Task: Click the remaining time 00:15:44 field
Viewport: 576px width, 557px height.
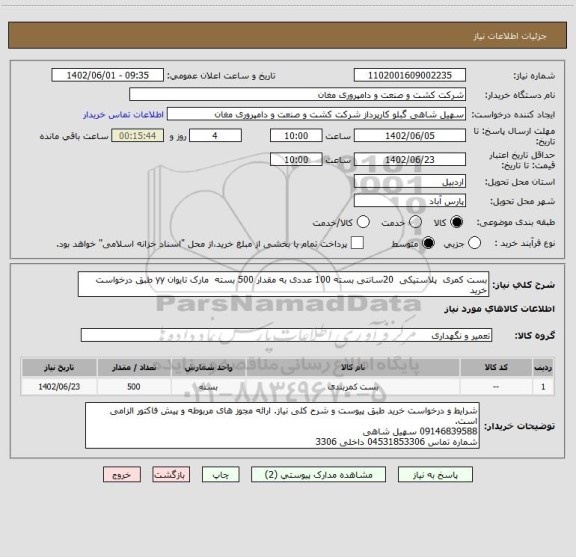Action: [x=138, y=136]
